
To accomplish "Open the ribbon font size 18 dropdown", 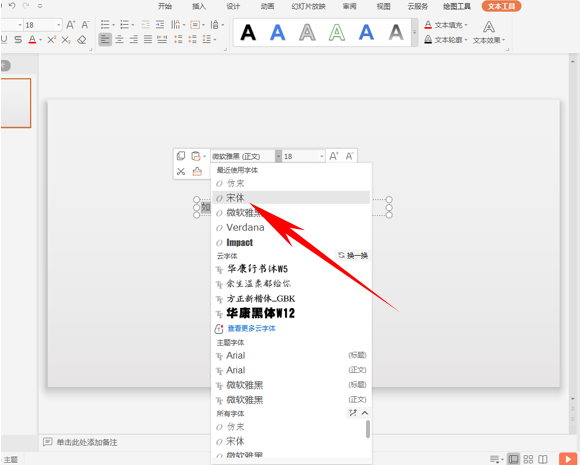I will 59,25.
